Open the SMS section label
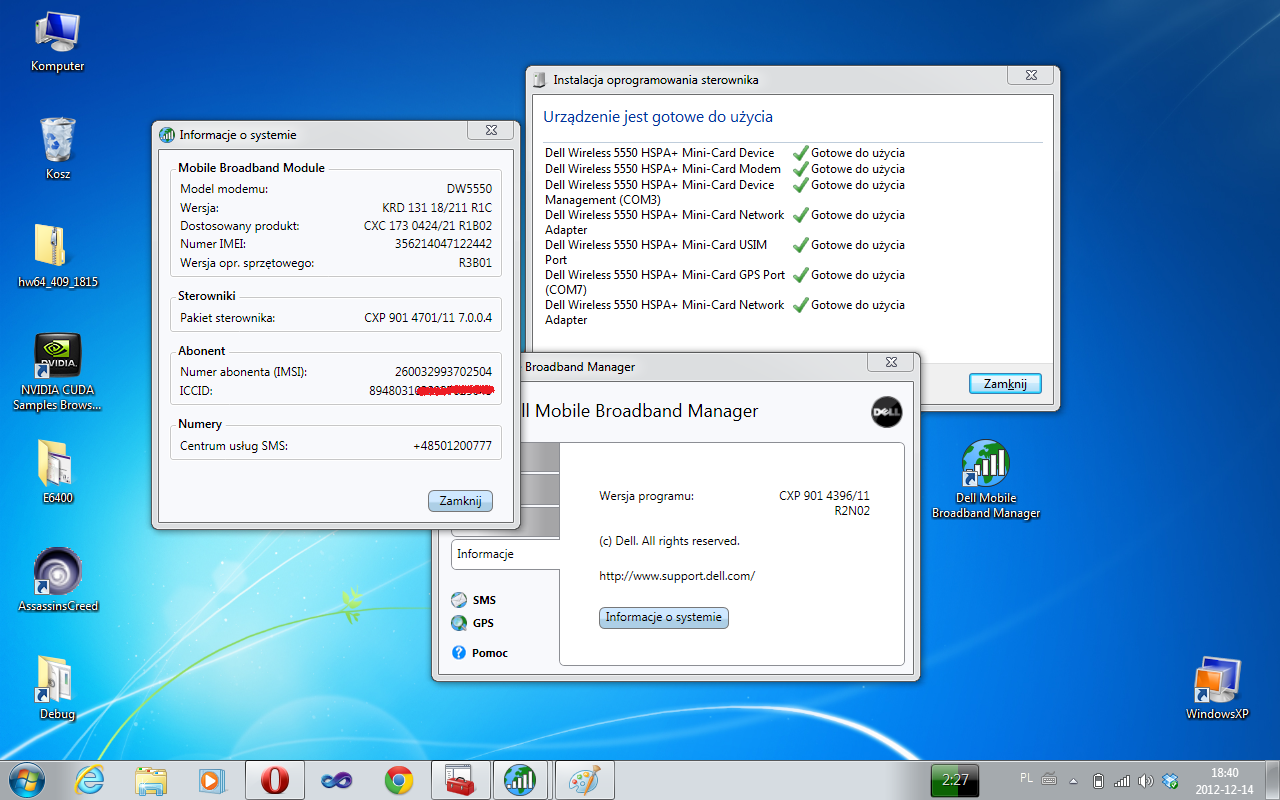 pos(485,600)
